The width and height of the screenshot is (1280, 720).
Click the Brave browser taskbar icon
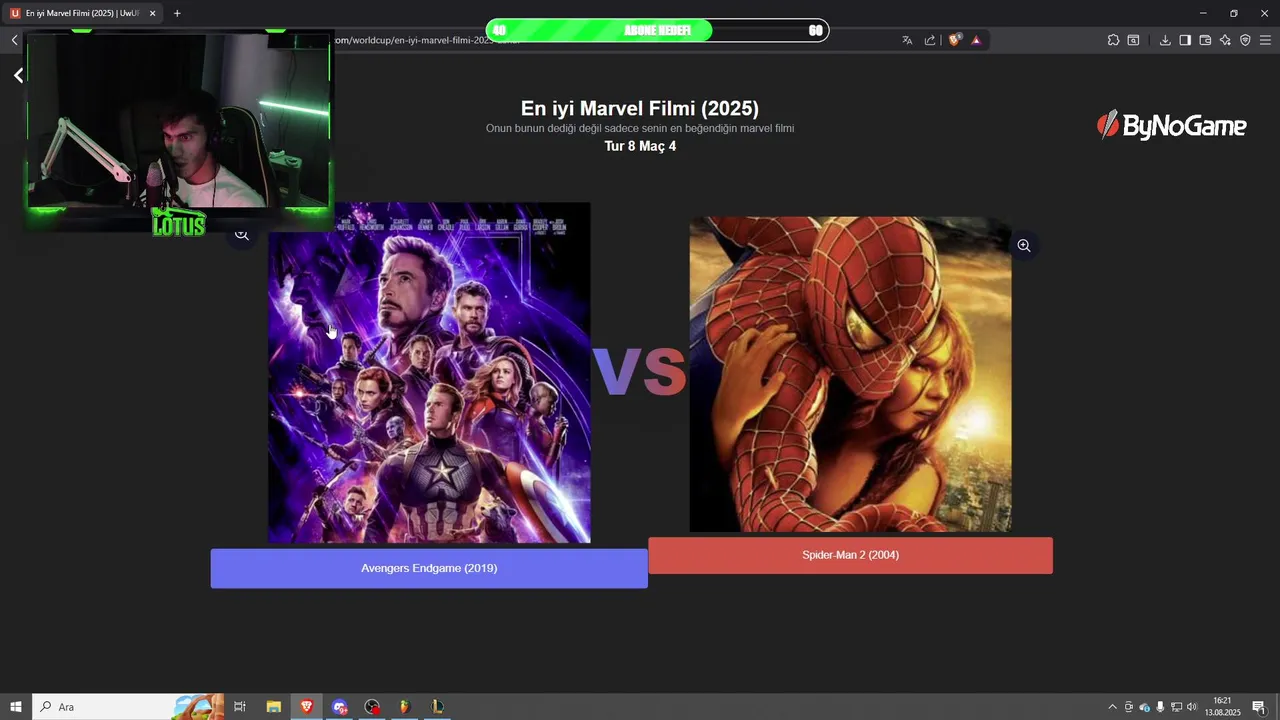(x=307, y=707)
